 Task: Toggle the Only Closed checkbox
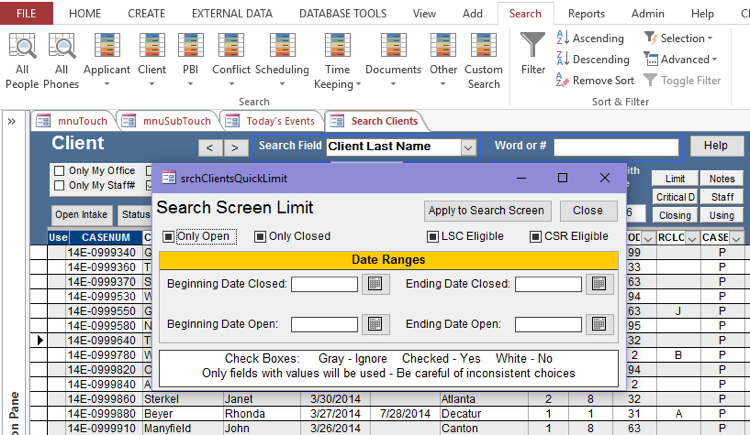(260, 236)
